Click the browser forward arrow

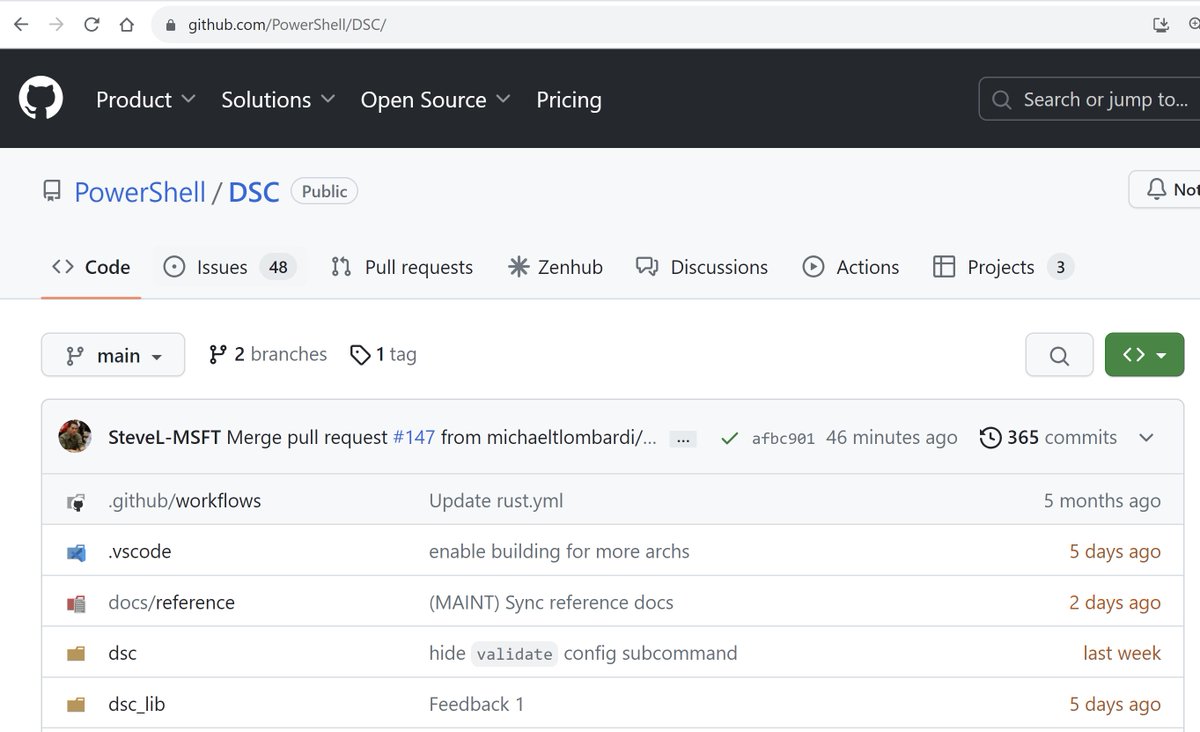point(56,24)
